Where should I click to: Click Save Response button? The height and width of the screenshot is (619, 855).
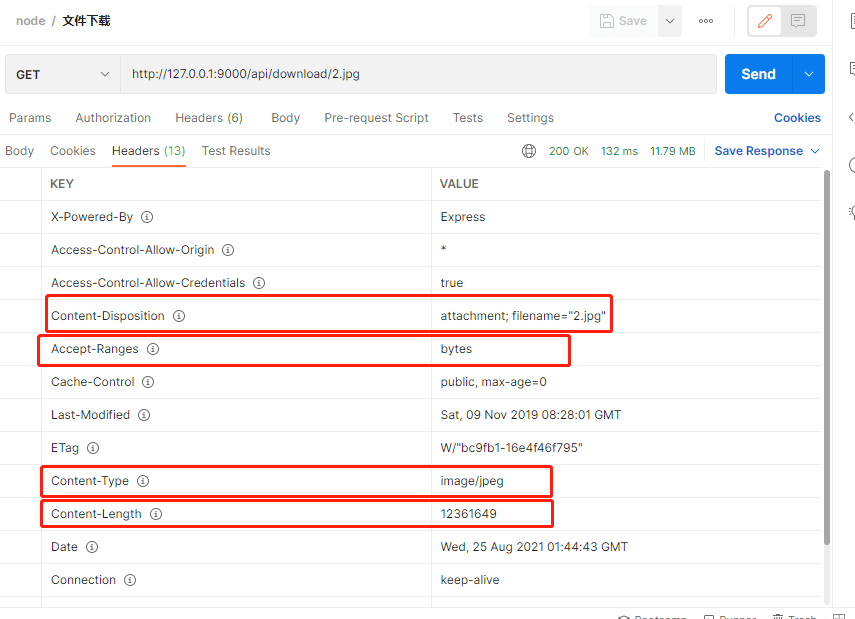[758, 151]
